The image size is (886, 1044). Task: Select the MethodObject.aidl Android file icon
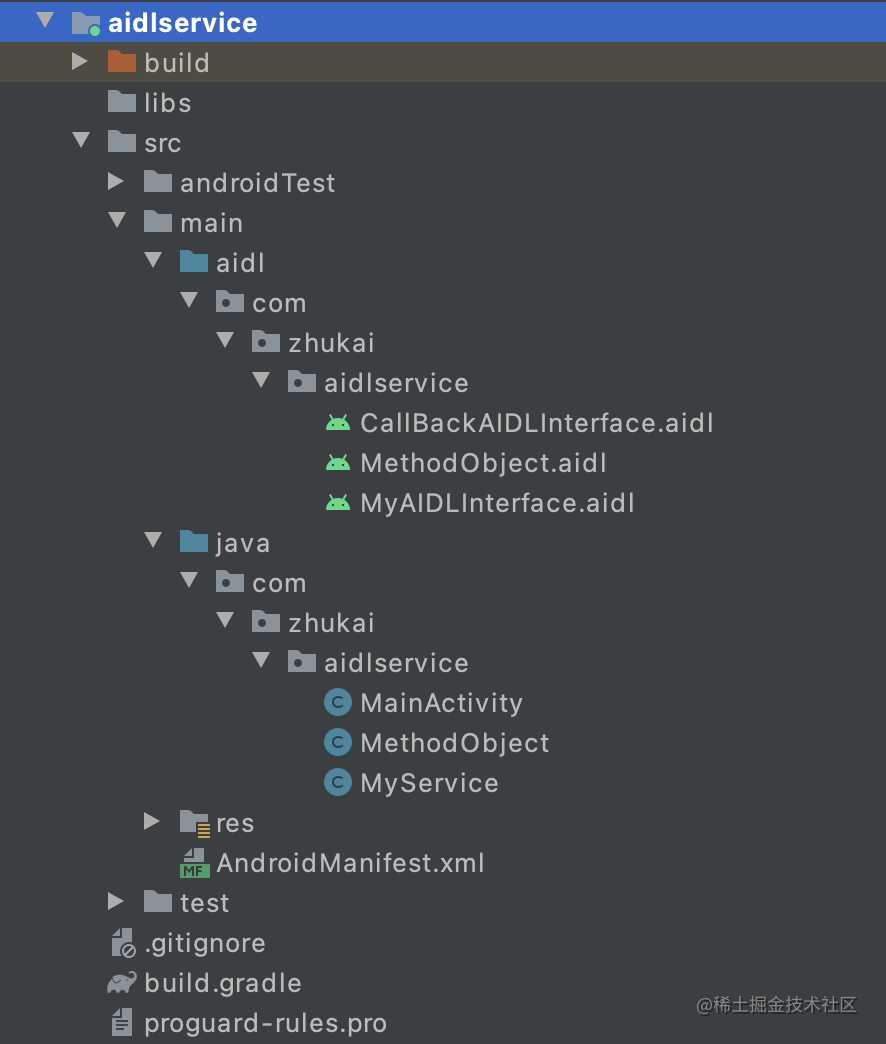[x=338, y=462]
